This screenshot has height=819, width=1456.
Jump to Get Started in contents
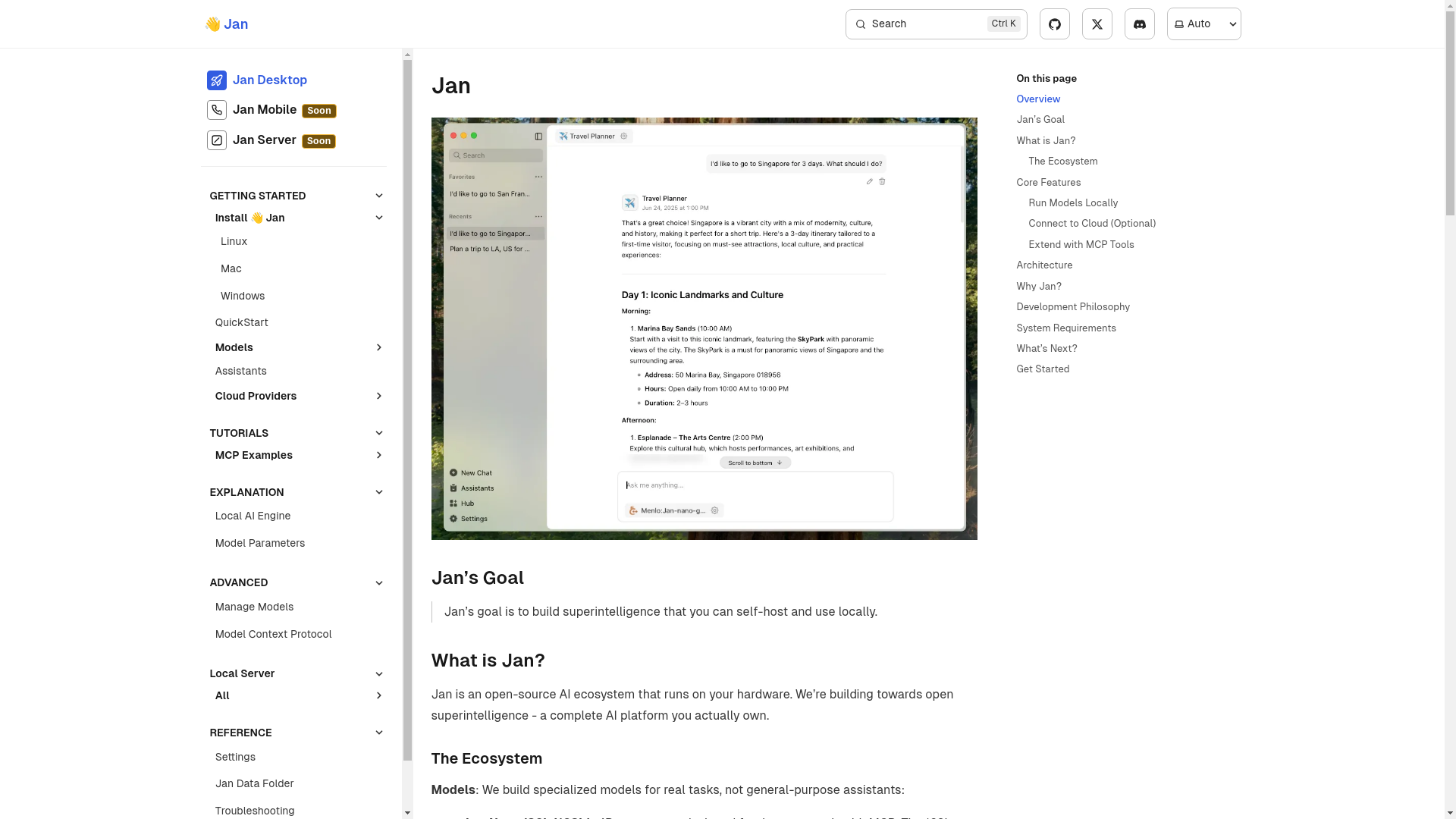tap(1042, 369)
